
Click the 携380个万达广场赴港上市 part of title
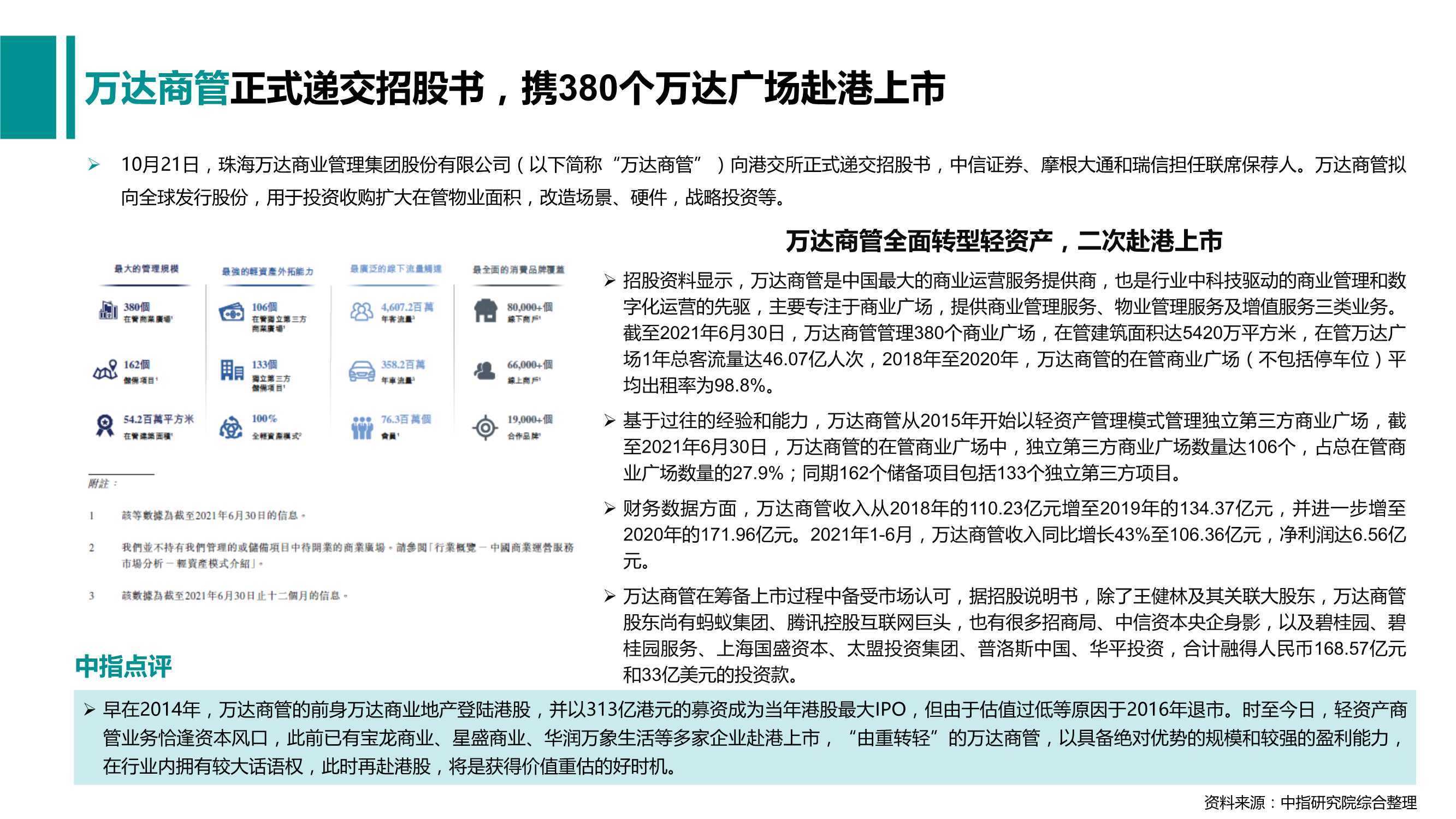[x=733, y=89]
